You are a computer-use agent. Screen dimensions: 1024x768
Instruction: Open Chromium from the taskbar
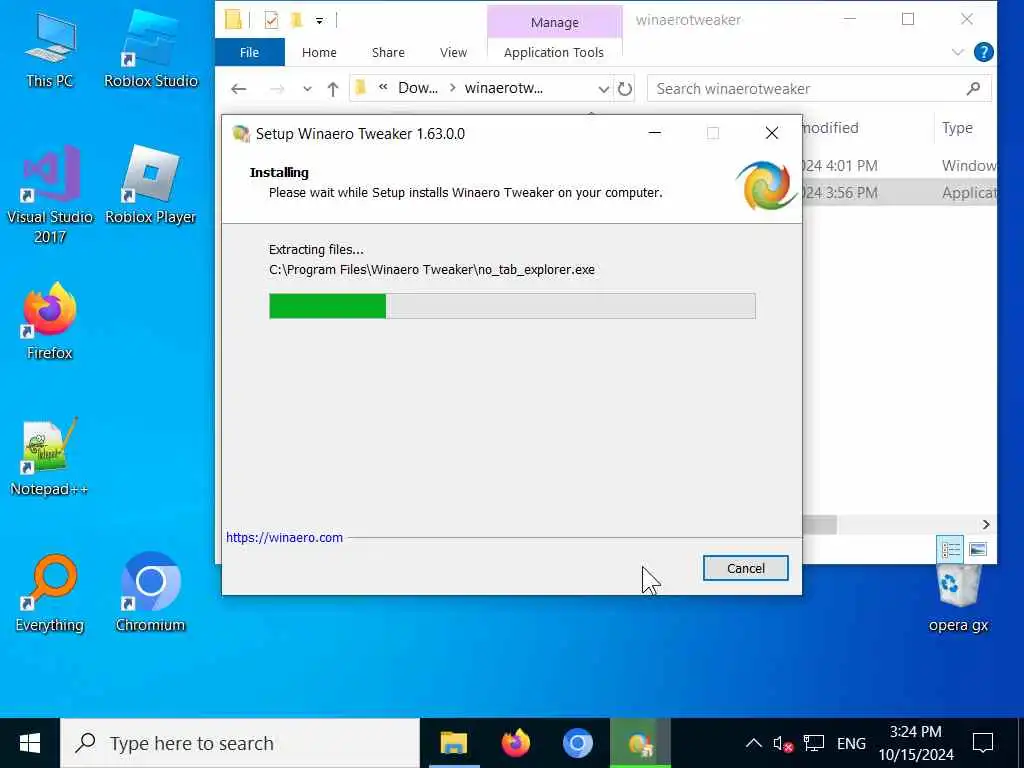[578, 743]
